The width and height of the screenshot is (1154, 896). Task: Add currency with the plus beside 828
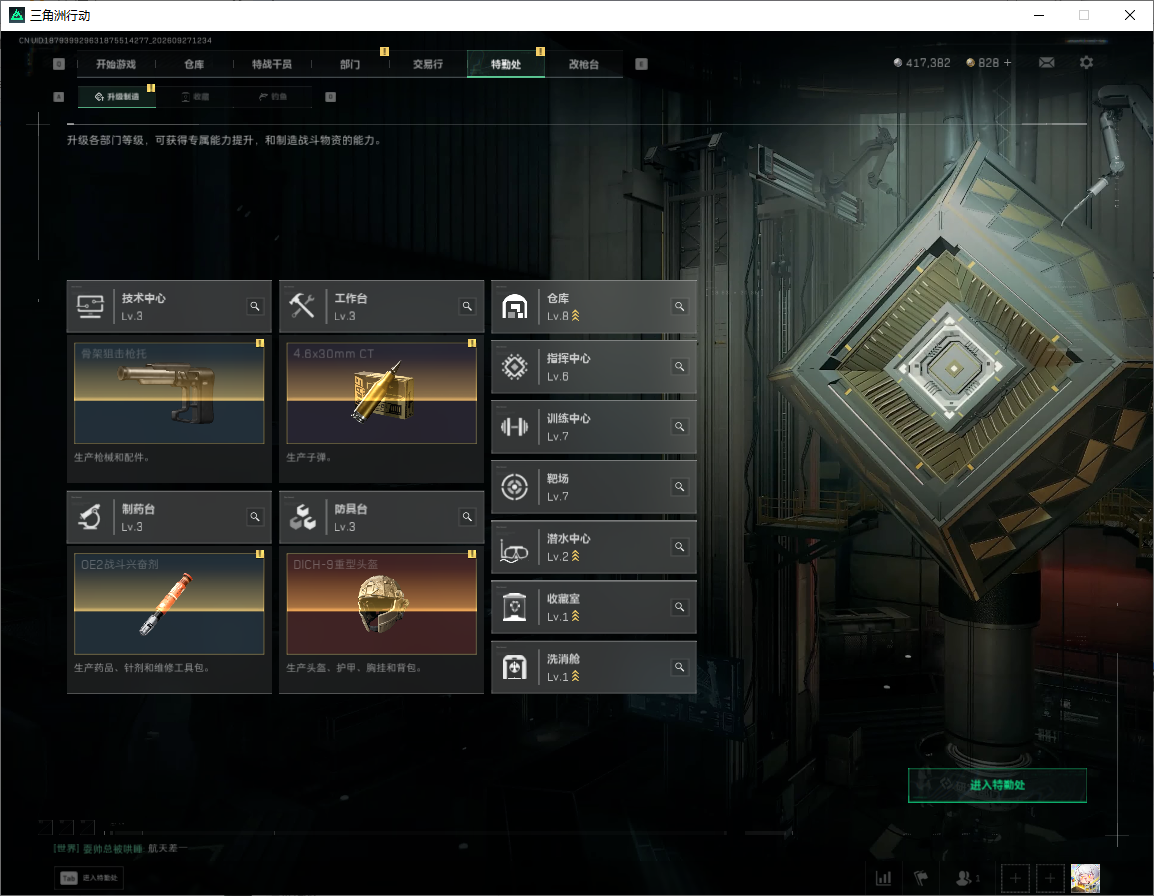1008,63
